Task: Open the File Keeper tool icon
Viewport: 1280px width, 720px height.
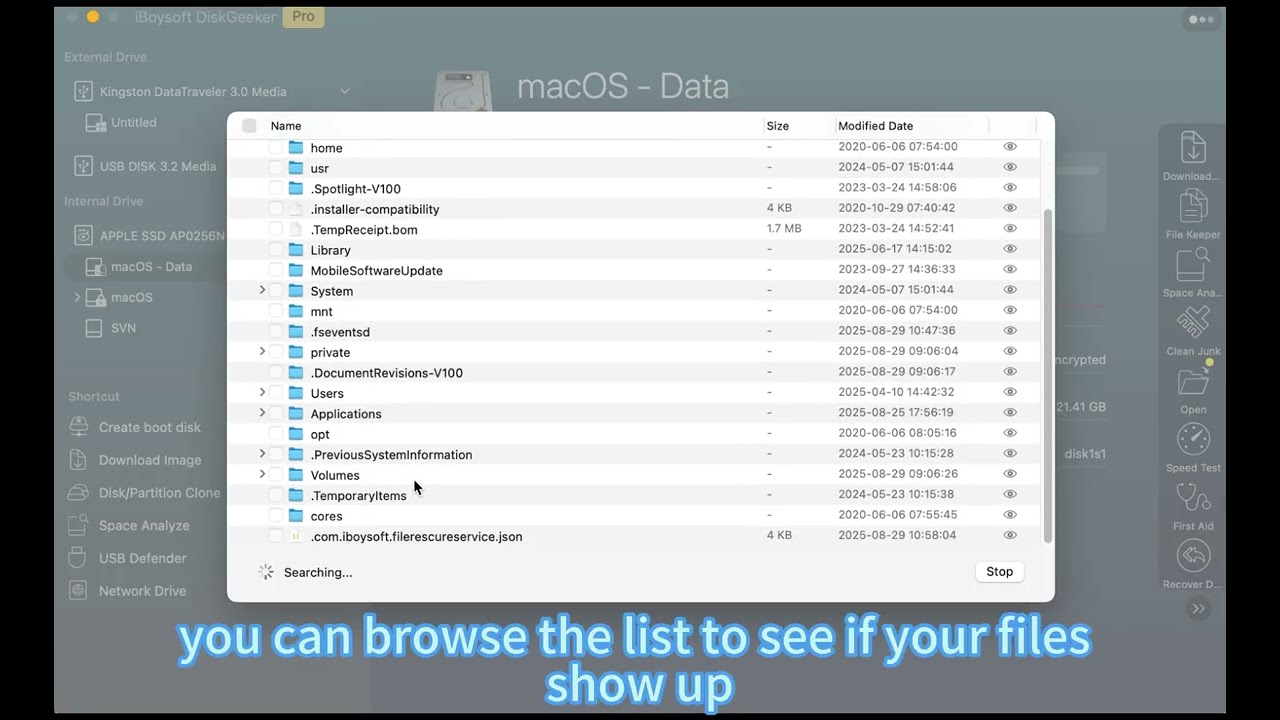Action: 1192,205
